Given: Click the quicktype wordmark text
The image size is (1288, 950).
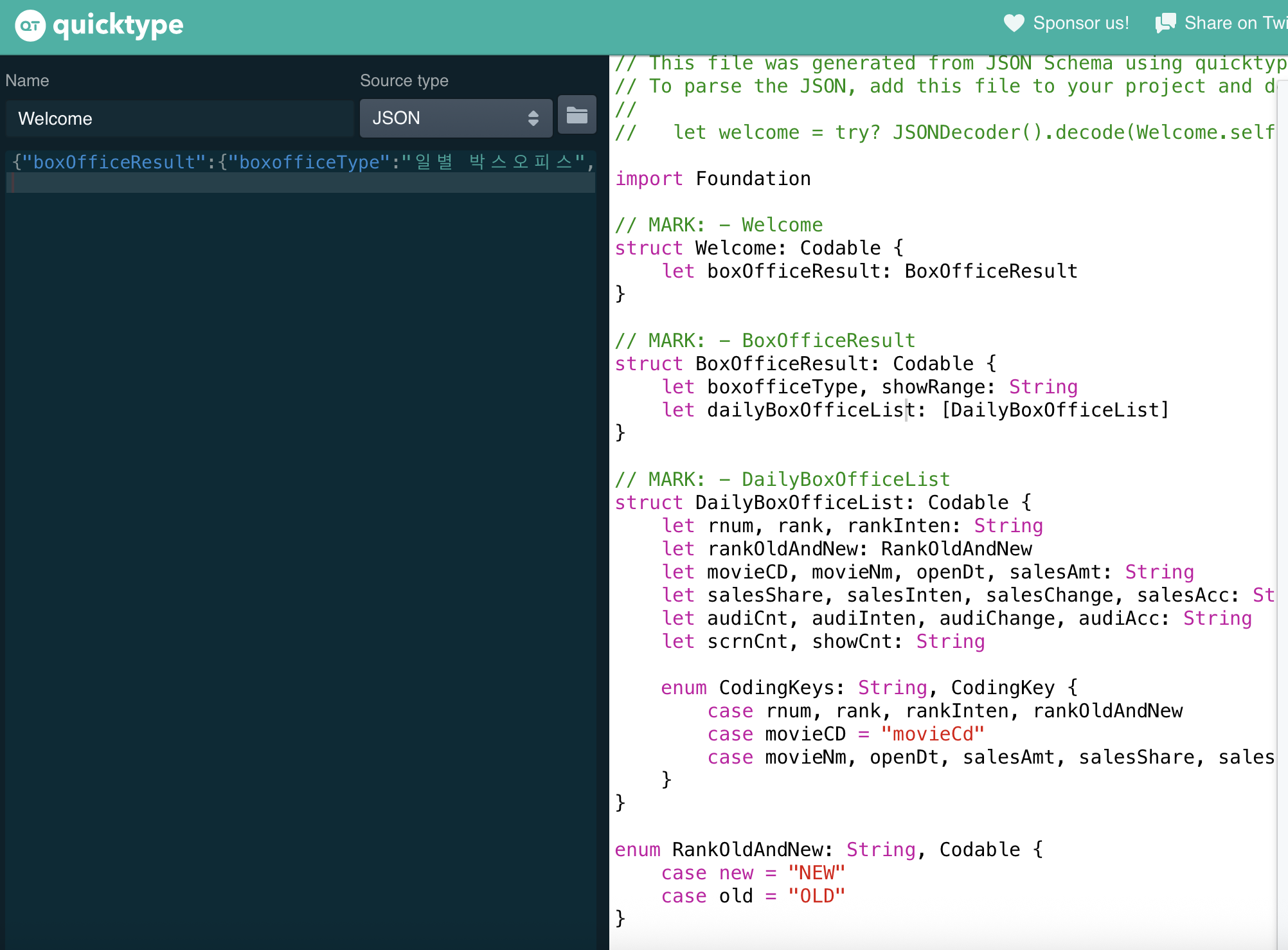Looking at the screenshot, I should pos(118,26).
